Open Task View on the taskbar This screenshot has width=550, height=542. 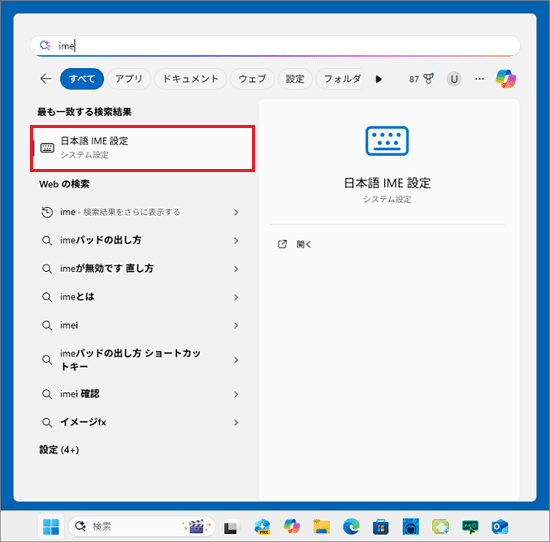(232, 527)
